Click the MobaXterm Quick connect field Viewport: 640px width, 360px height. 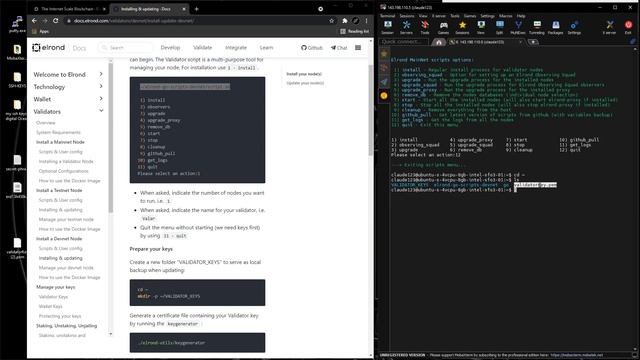click(404, 42)
